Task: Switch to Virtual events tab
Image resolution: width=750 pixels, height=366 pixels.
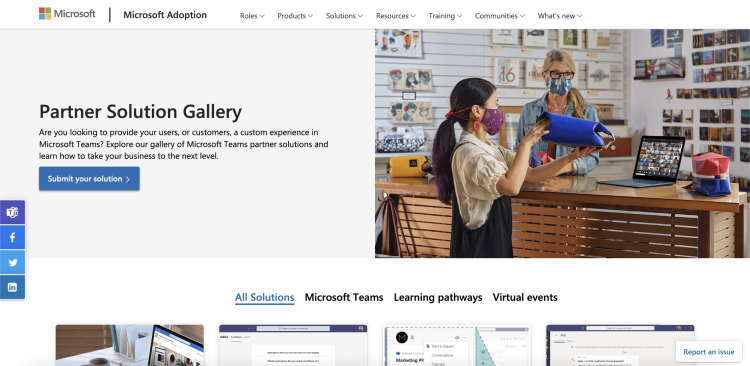Action: pos(525,298)
